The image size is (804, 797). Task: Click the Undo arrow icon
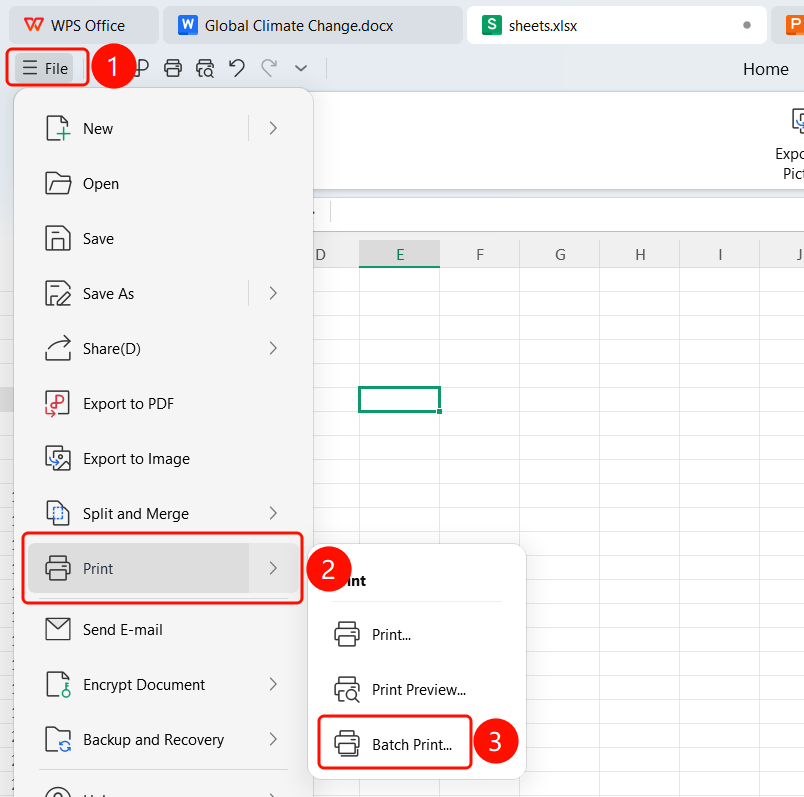(236, 68)
